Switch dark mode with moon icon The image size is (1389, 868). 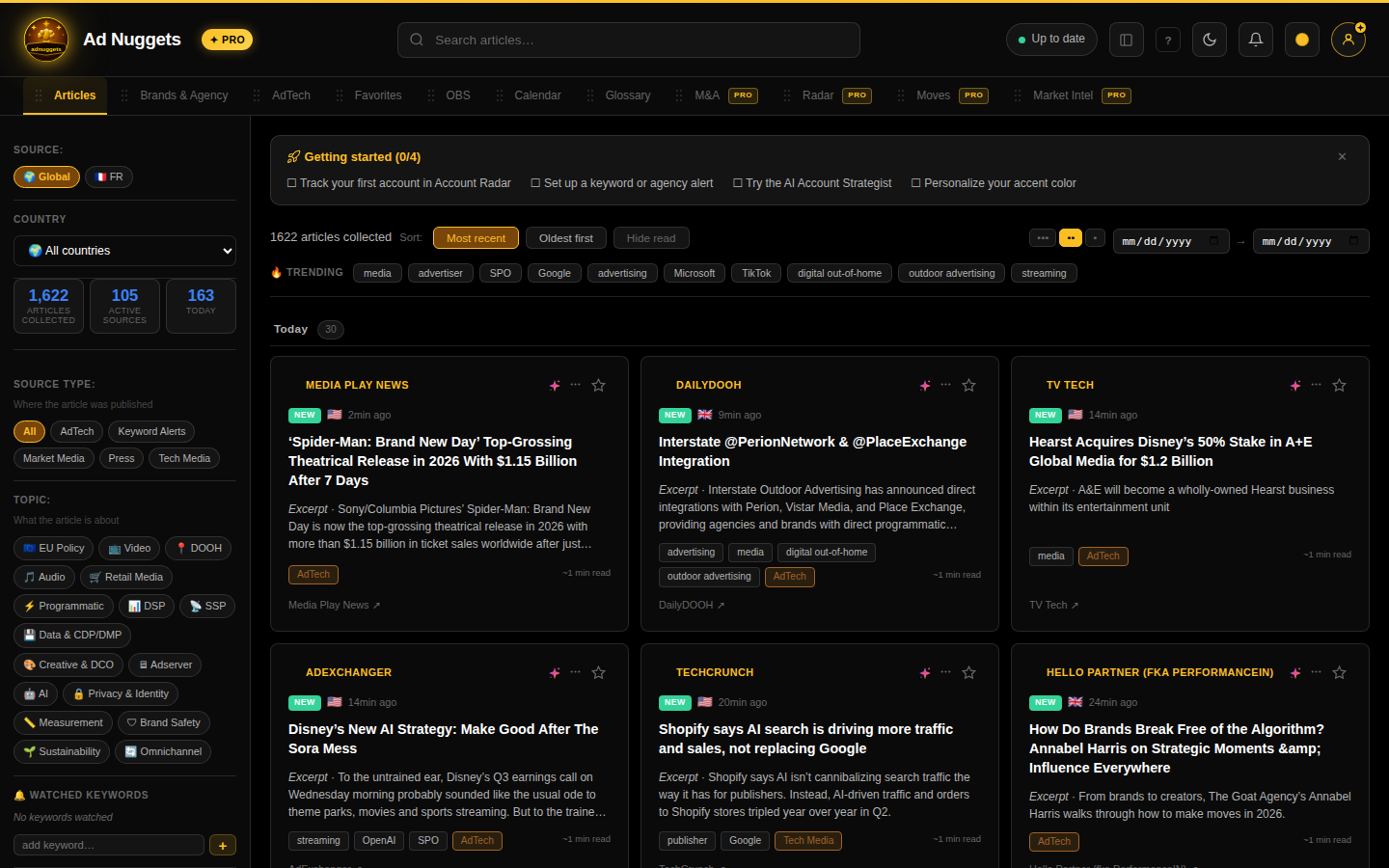pos(1210,40)
